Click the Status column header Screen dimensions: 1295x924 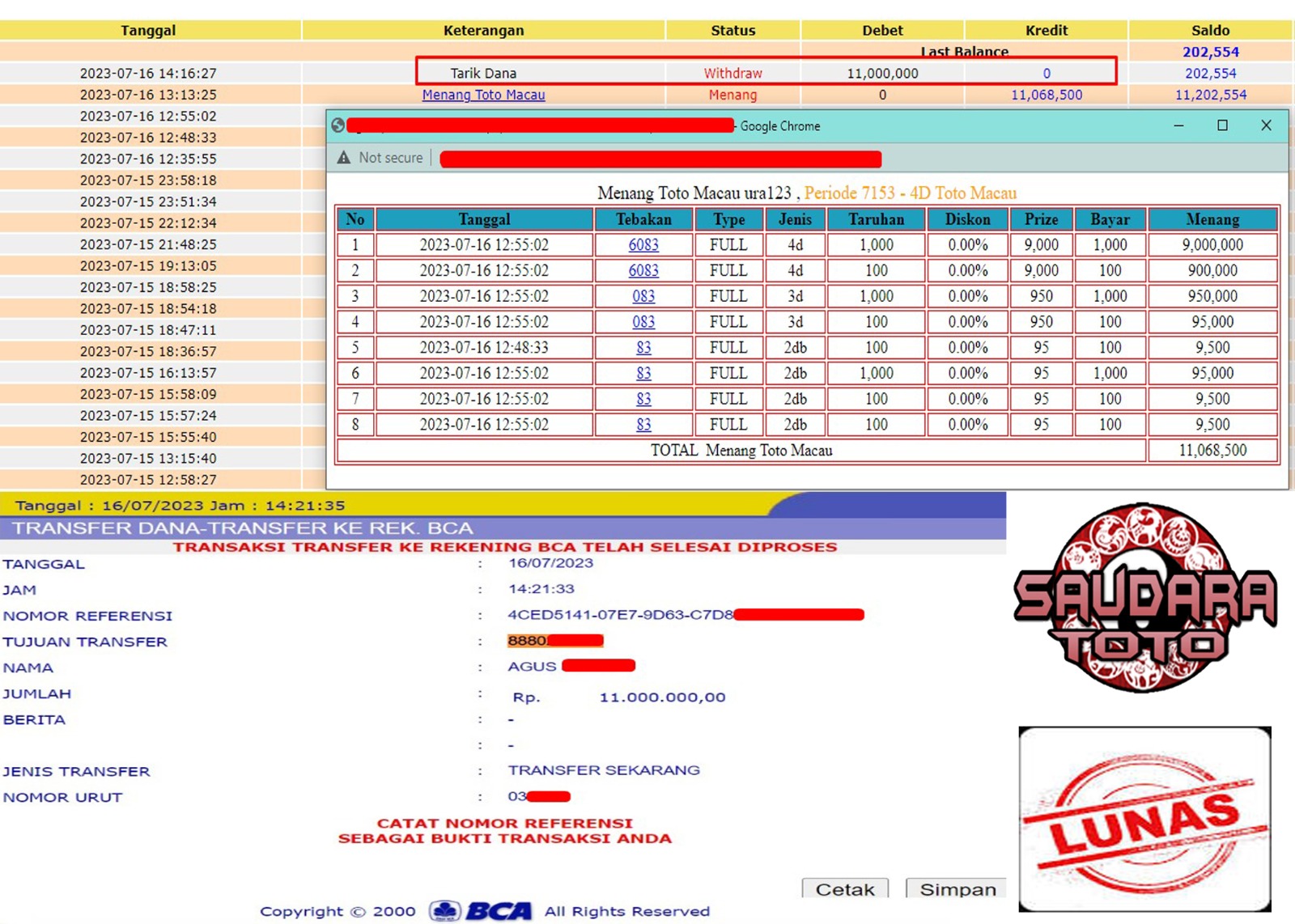click(733, 31)
